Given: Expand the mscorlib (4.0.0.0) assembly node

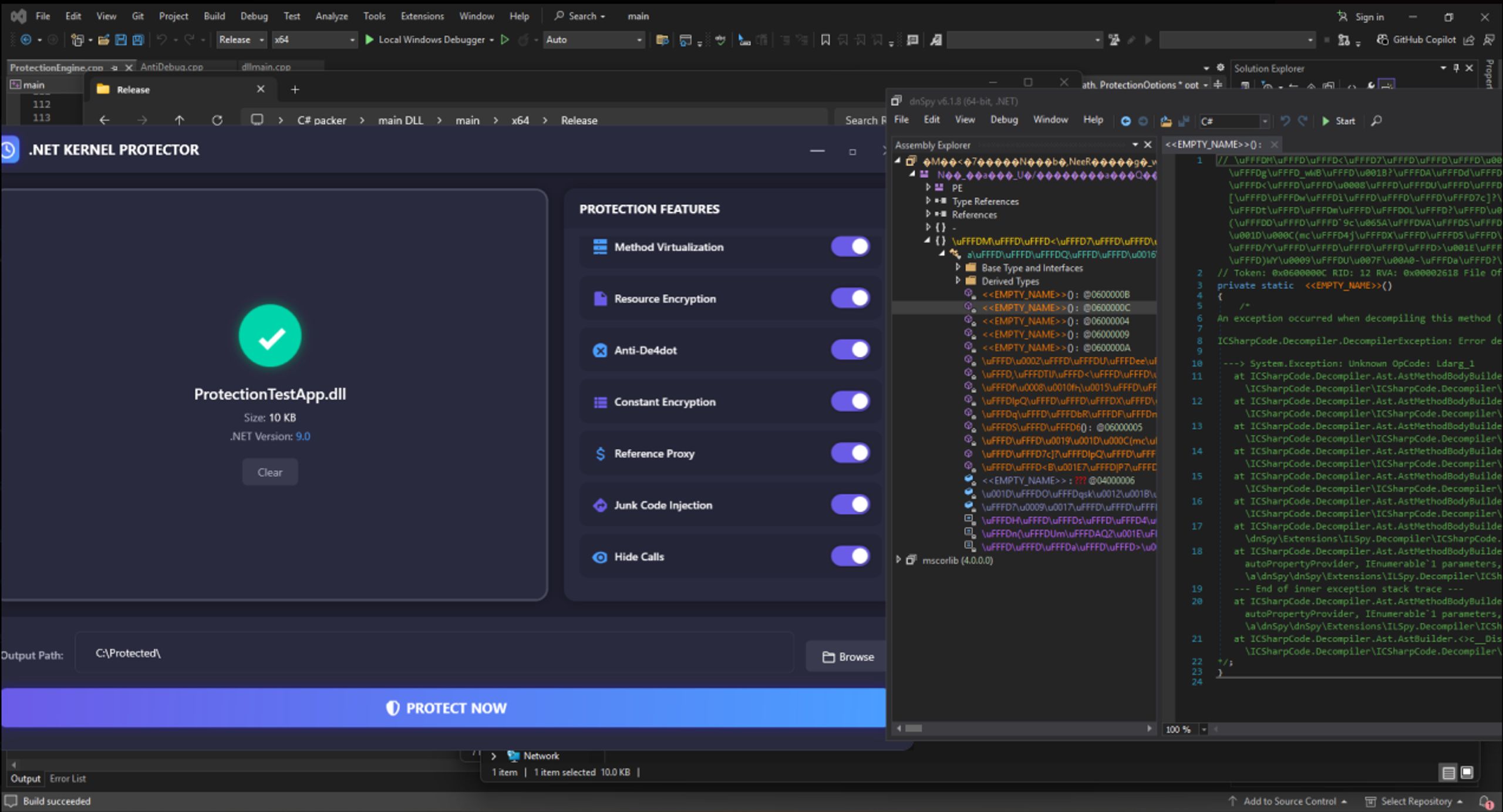Looking at the screenshot, I should [x=898, y=560].
